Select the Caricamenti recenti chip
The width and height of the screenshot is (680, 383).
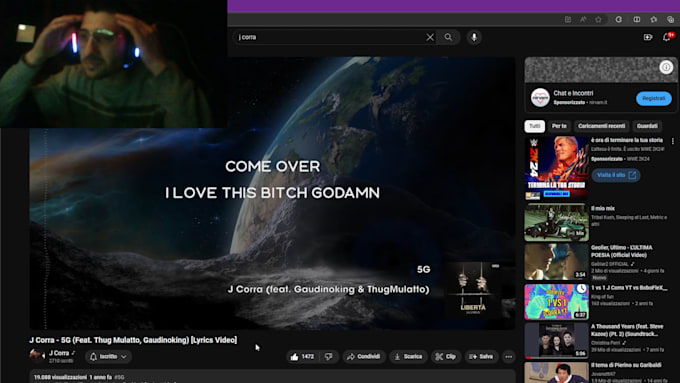(601, 126)
